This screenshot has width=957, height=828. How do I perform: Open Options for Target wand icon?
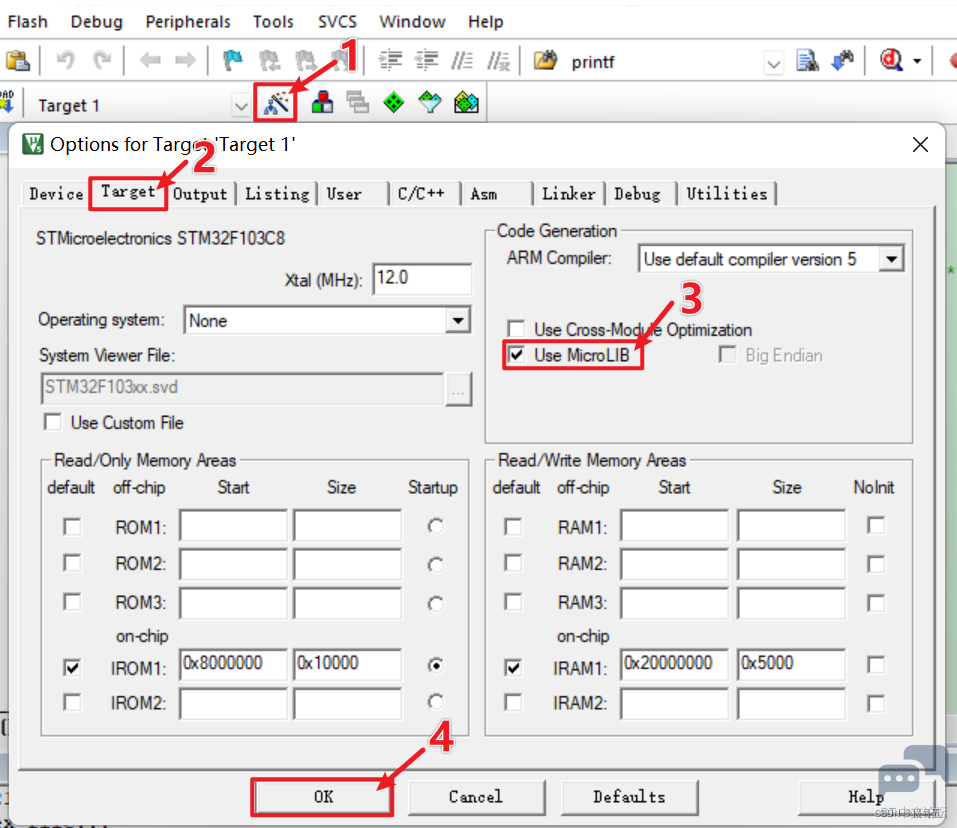point(276,103)
